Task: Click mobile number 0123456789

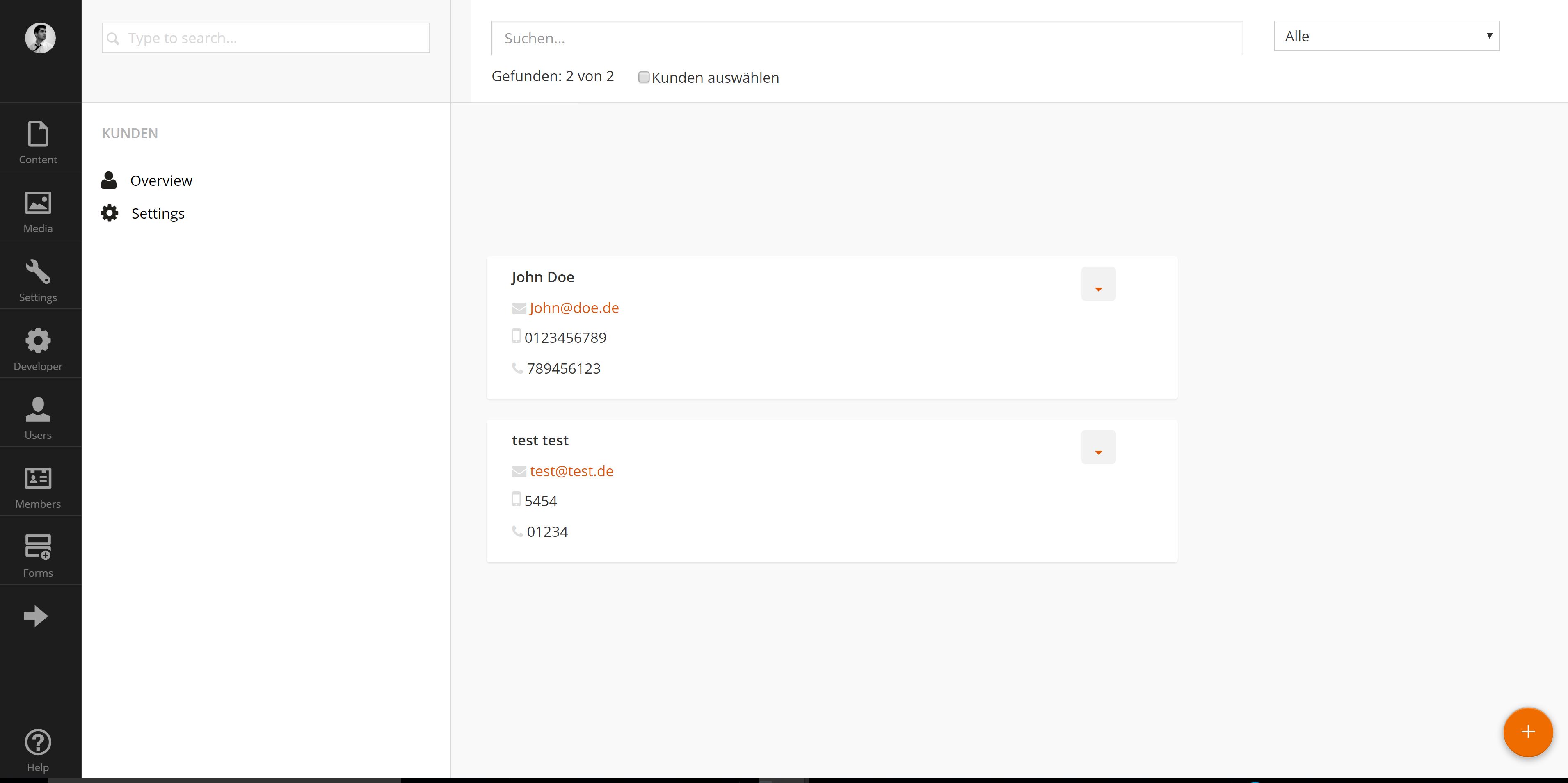Action: click(565, 338)
